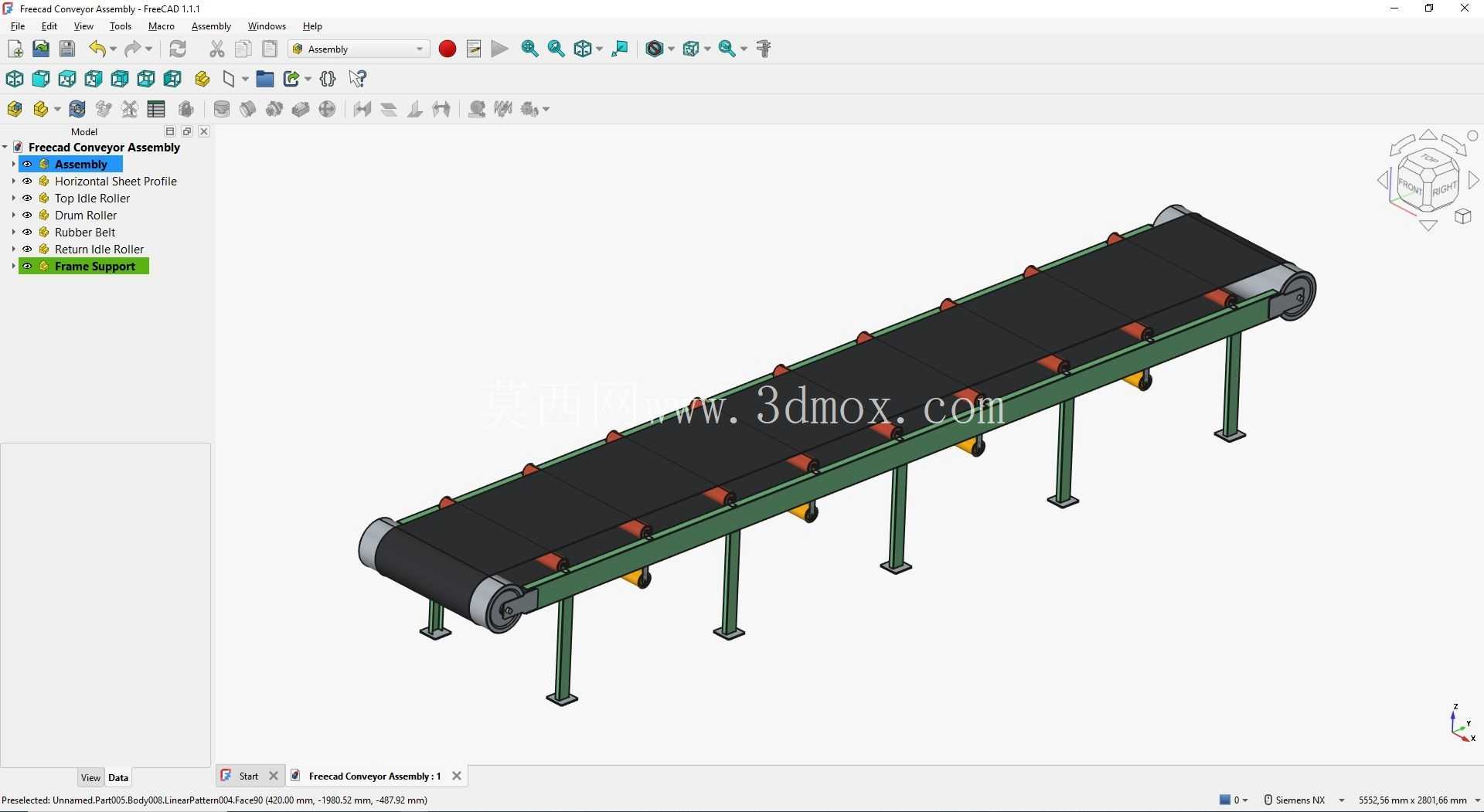Set the left view
1484x812 pixels.
172,79
